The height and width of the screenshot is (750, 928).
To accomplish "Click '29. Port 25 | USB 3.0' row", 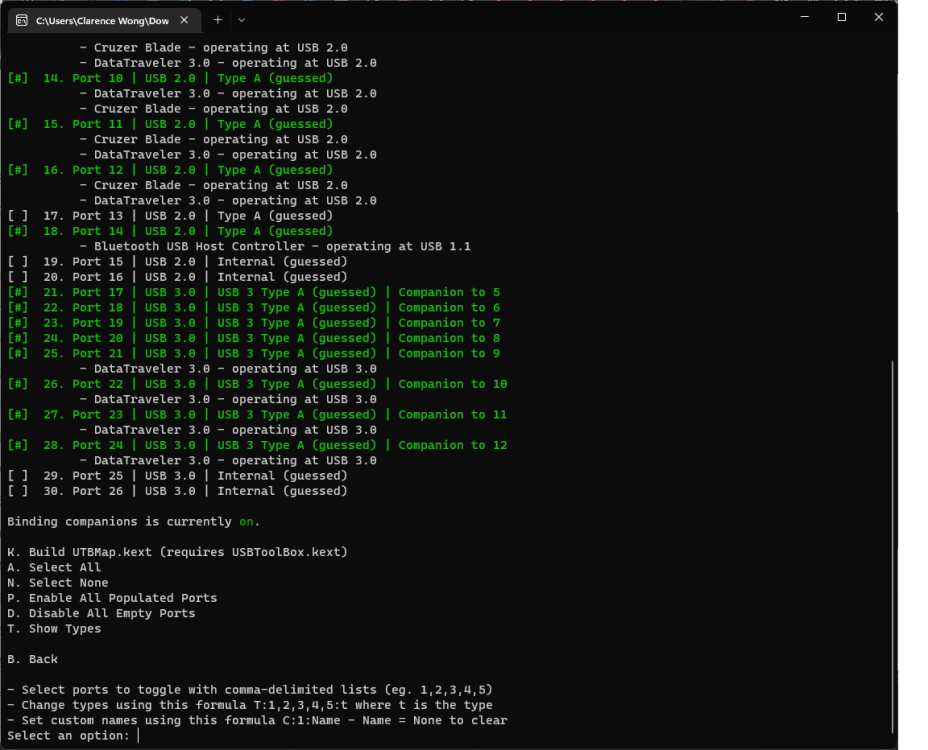I will click(x=177, y=476).
